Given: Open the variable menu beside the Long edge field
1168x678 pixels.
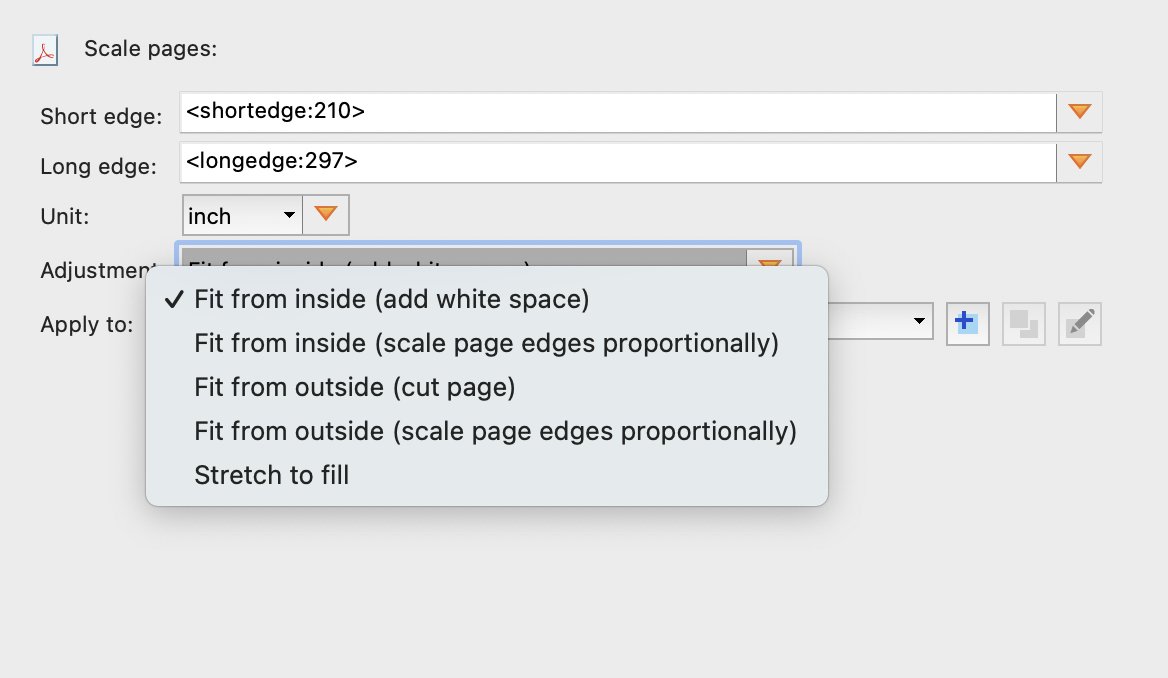Looking at the screenshot, I should 1079,161.
